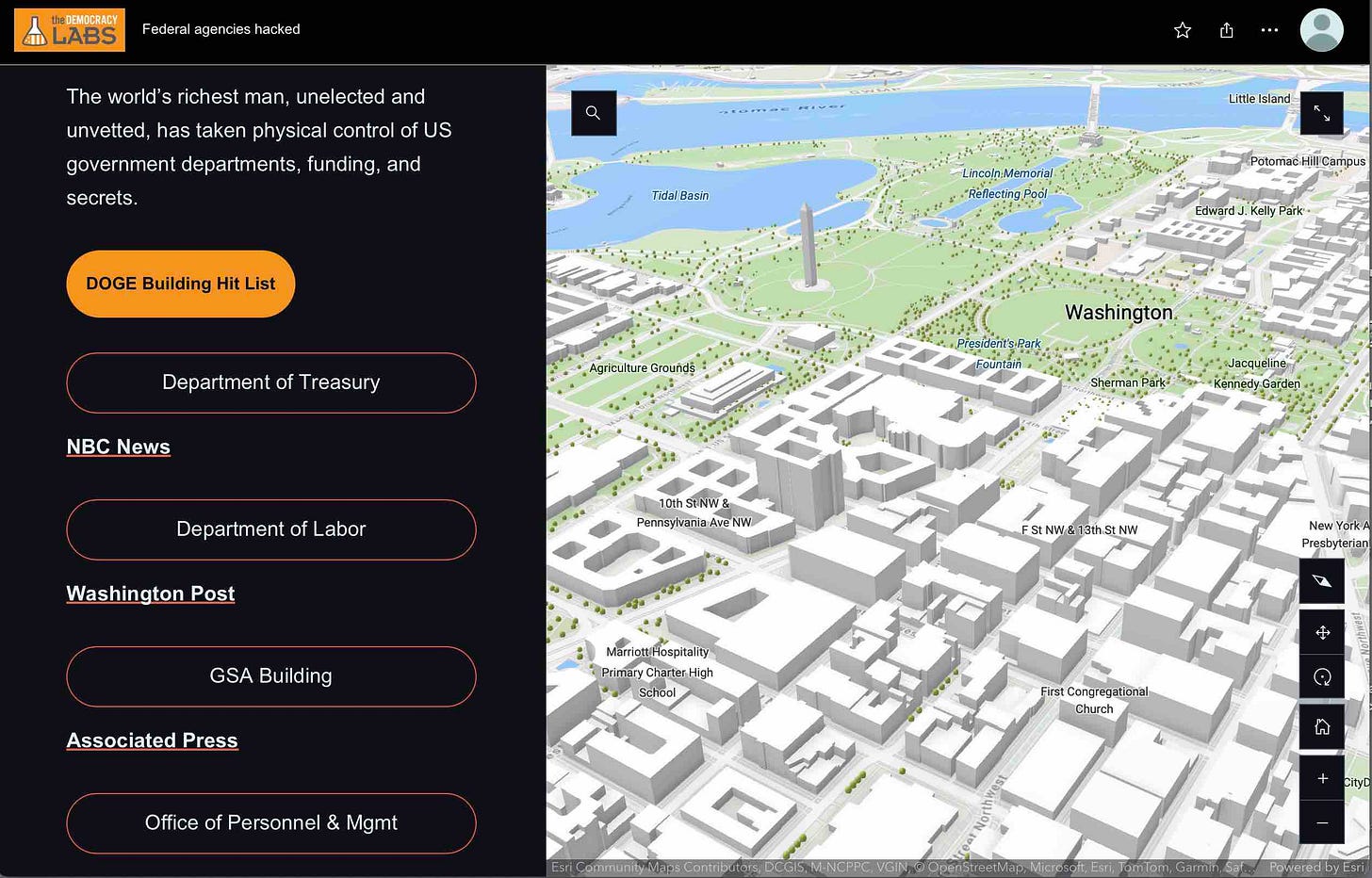Select the rotate navigation tool
This screenshot has width=1372, height=878.
coord(1322,676)
